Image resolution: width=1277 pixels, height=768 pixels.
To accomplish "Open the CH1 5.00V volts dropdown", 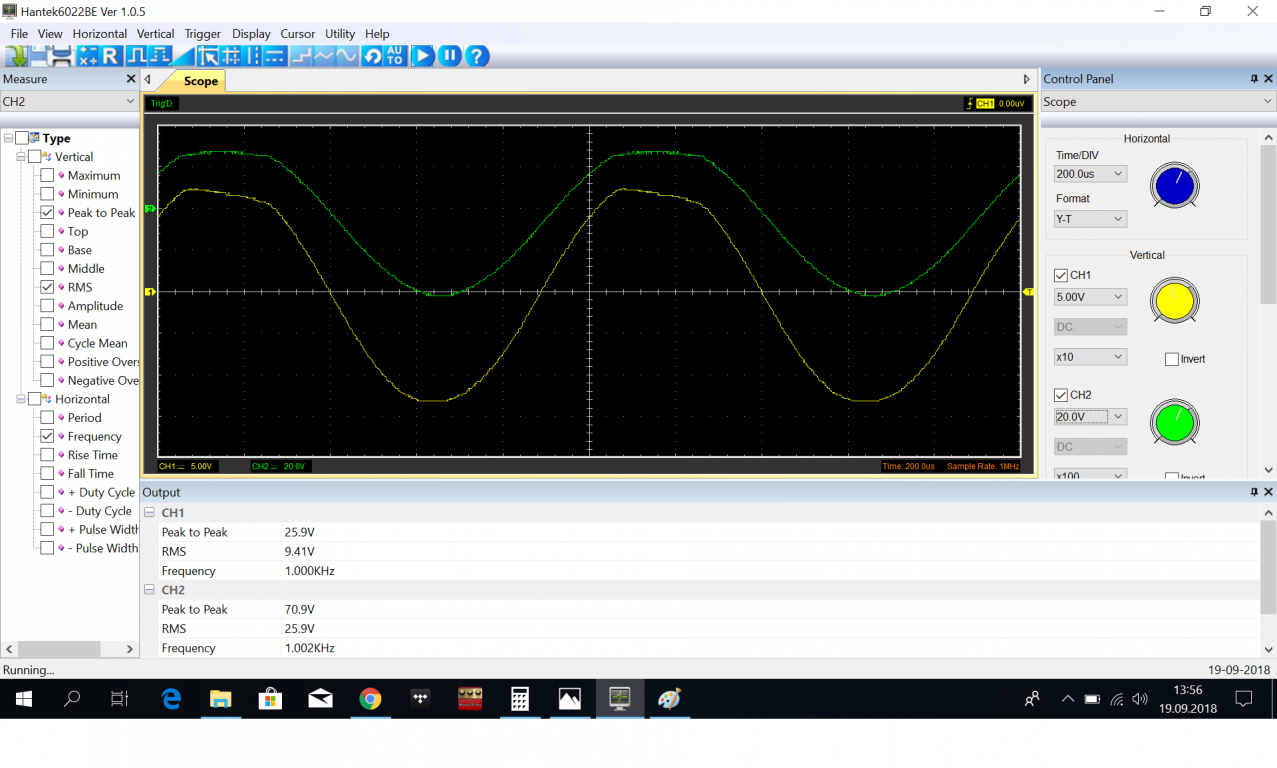I will click(1090, 297).
